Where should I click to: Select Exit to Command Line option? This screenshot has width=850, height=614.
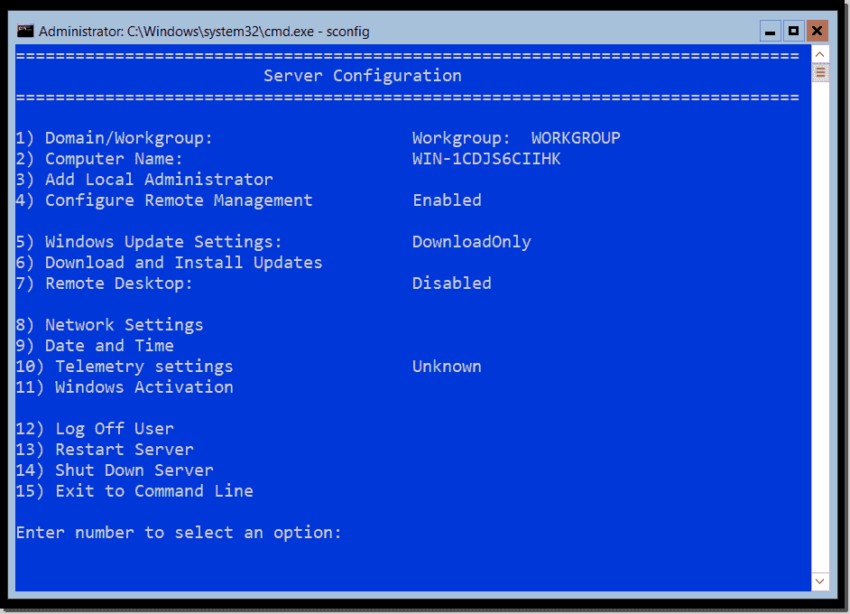(135, 491)
